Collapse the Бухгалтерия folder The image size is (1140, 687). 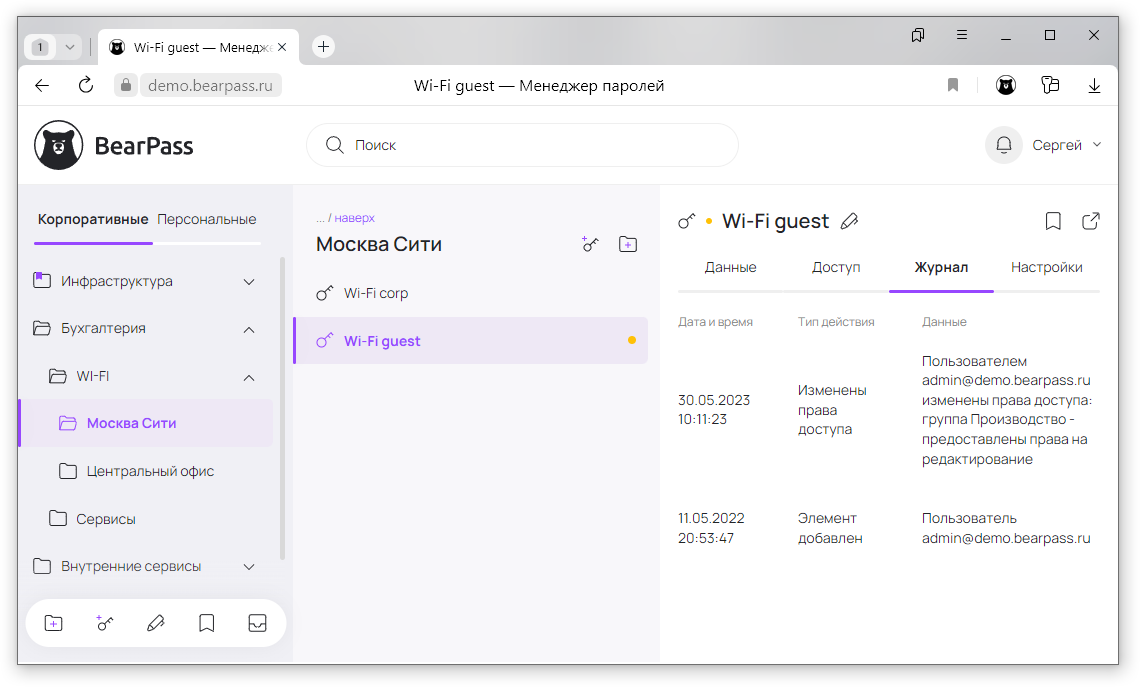pyautogui.click(x=249, y=329)
